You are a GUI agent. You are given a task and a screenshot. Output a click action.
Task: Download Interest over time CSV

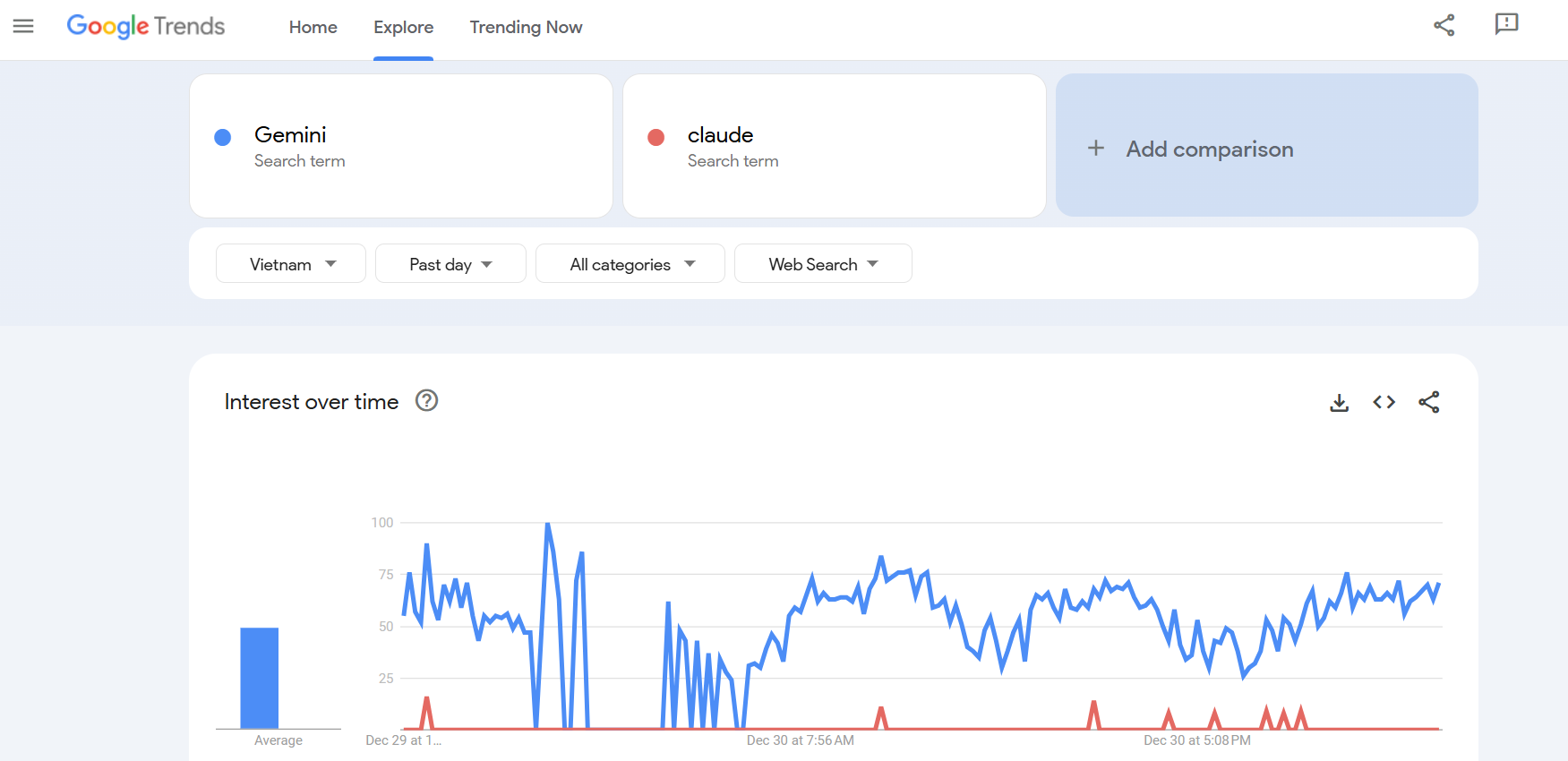(1339, 403)
